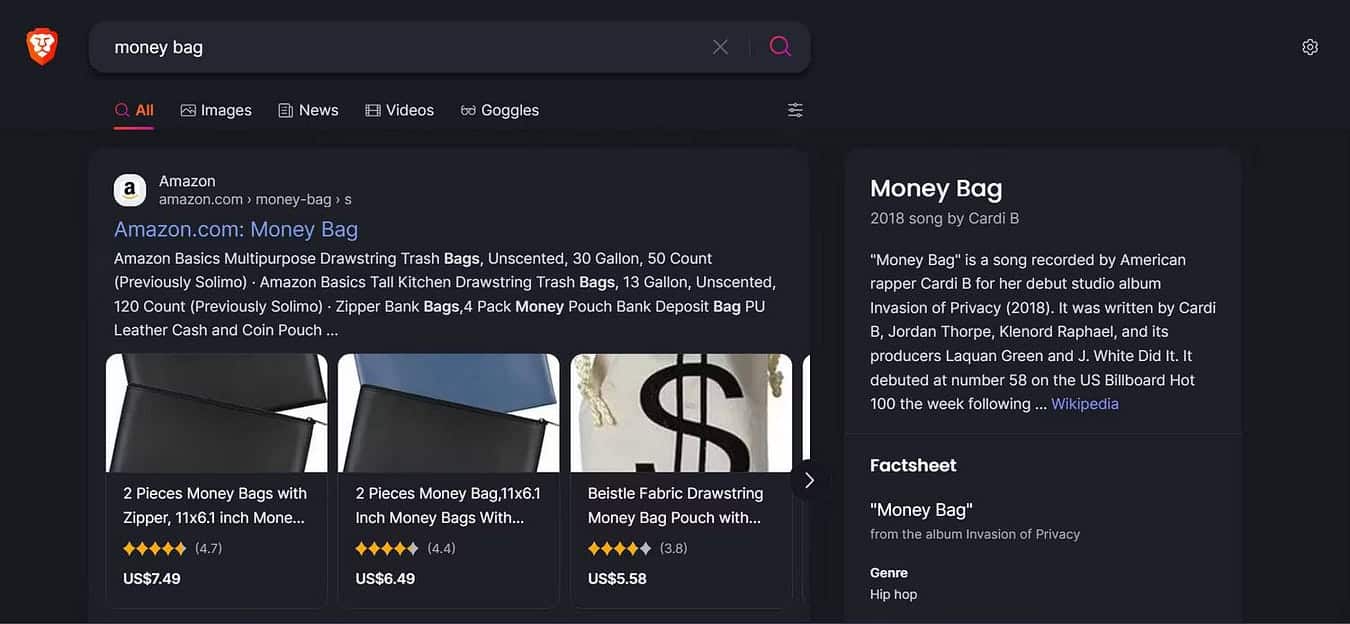Image resolution: width=1350 pixels, height=624 pixels.
Task: Switch to Images tab
Action: point(216,110)
